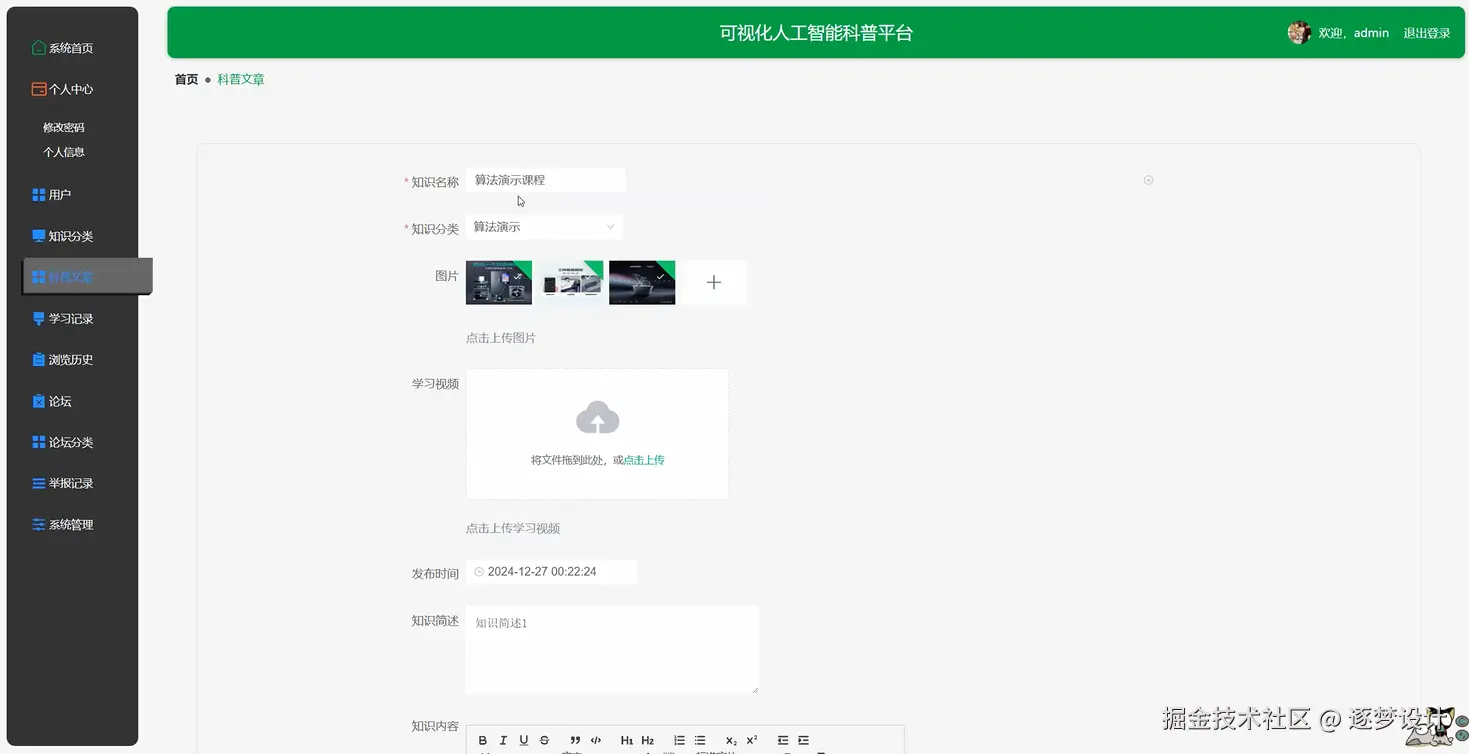Click the 可视化人工智能科普平台 title
This screenshot has height=754, width=1469.
pos(816,33)
